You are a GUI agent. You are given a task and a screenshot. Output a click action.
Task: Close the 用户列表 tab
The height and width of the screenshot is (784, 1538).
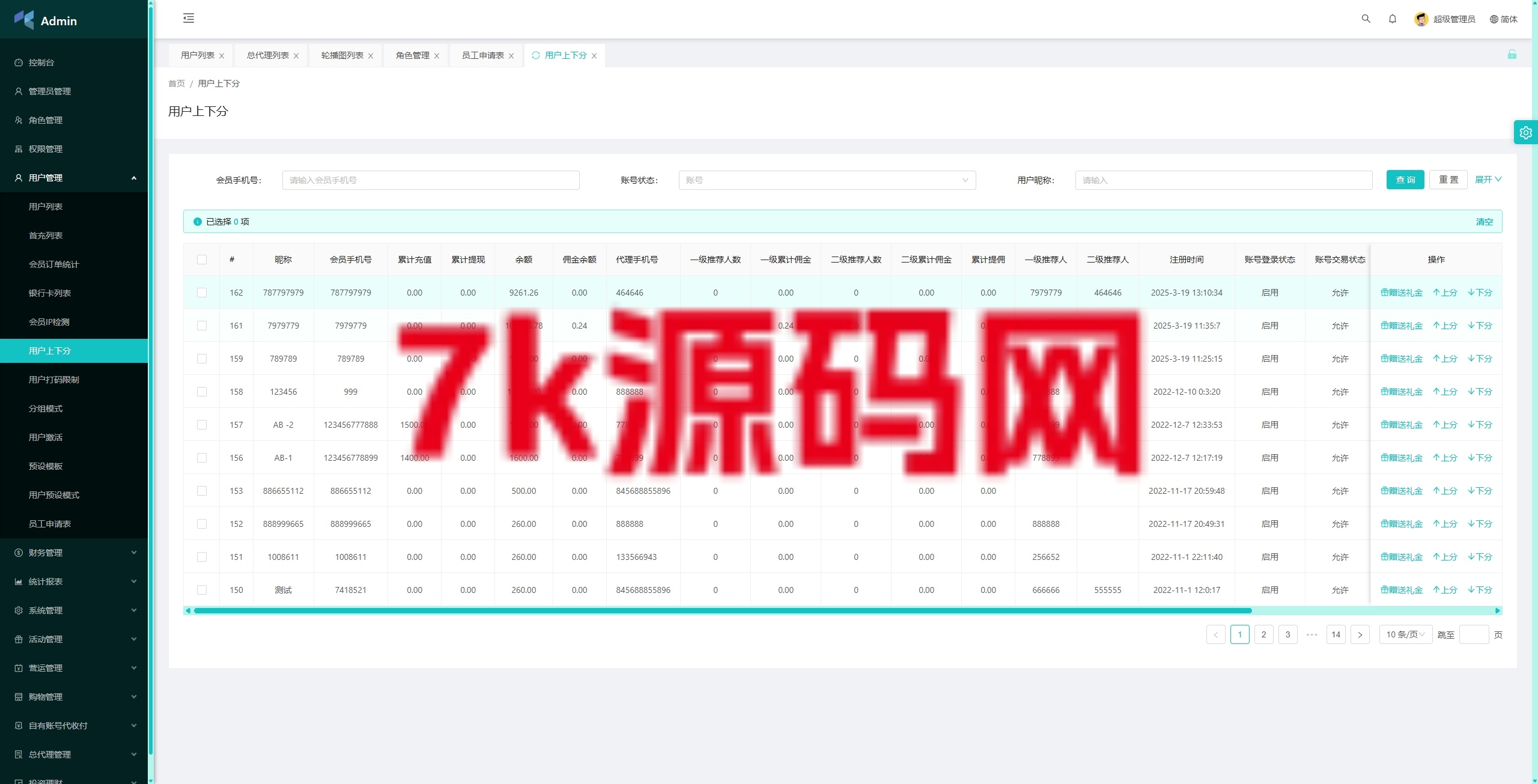pos(222,56)
